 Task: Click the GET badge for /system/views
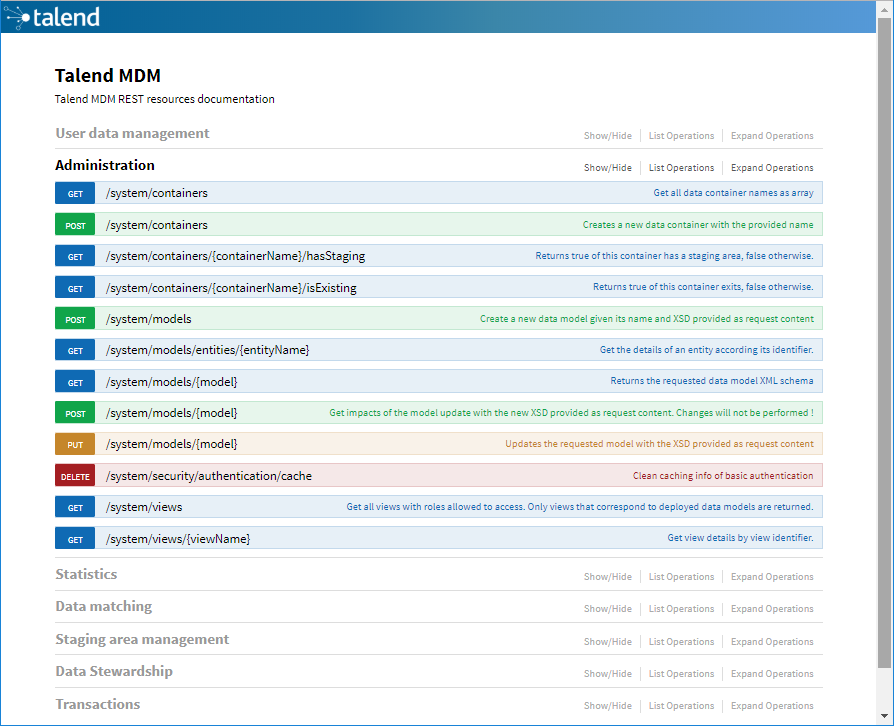pos(75,508)
